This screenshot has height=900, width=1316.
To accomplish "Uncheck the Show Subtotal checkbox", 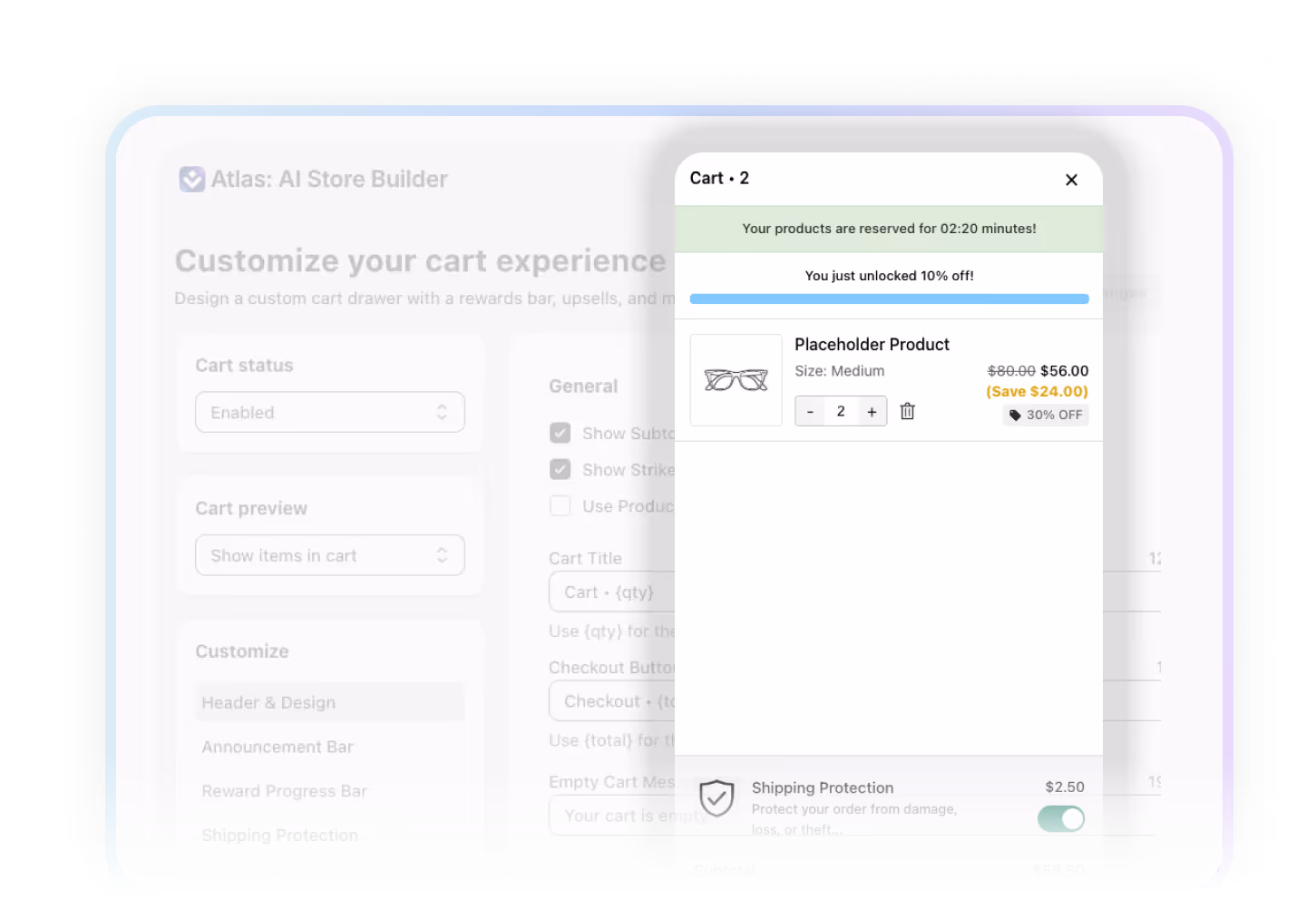I will (x=561, y=433).
